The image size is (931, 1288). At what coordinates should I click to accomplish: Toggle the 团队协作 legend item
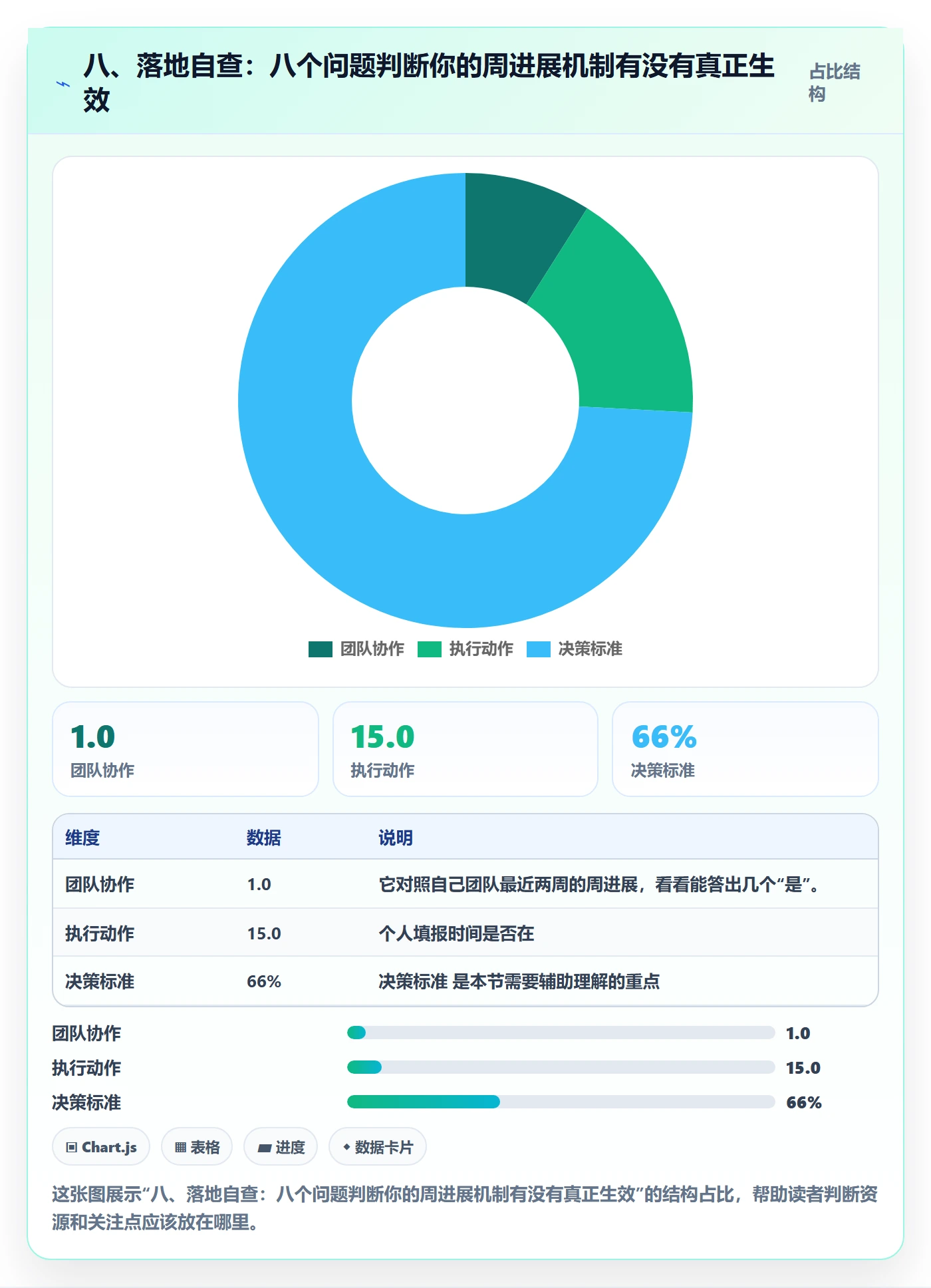pos(356,649)
